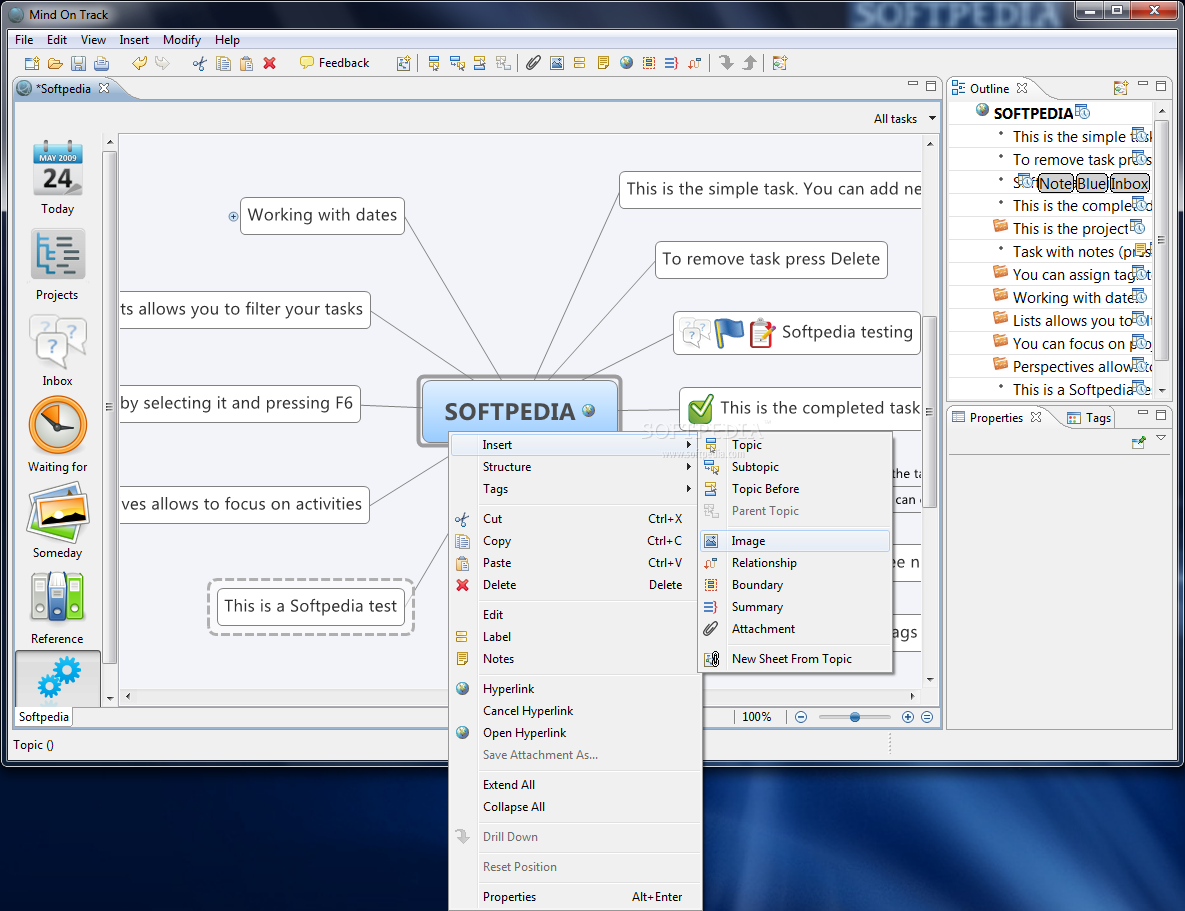
Task: Click the Redo arrow in toolbar
Action: (162, 63)
